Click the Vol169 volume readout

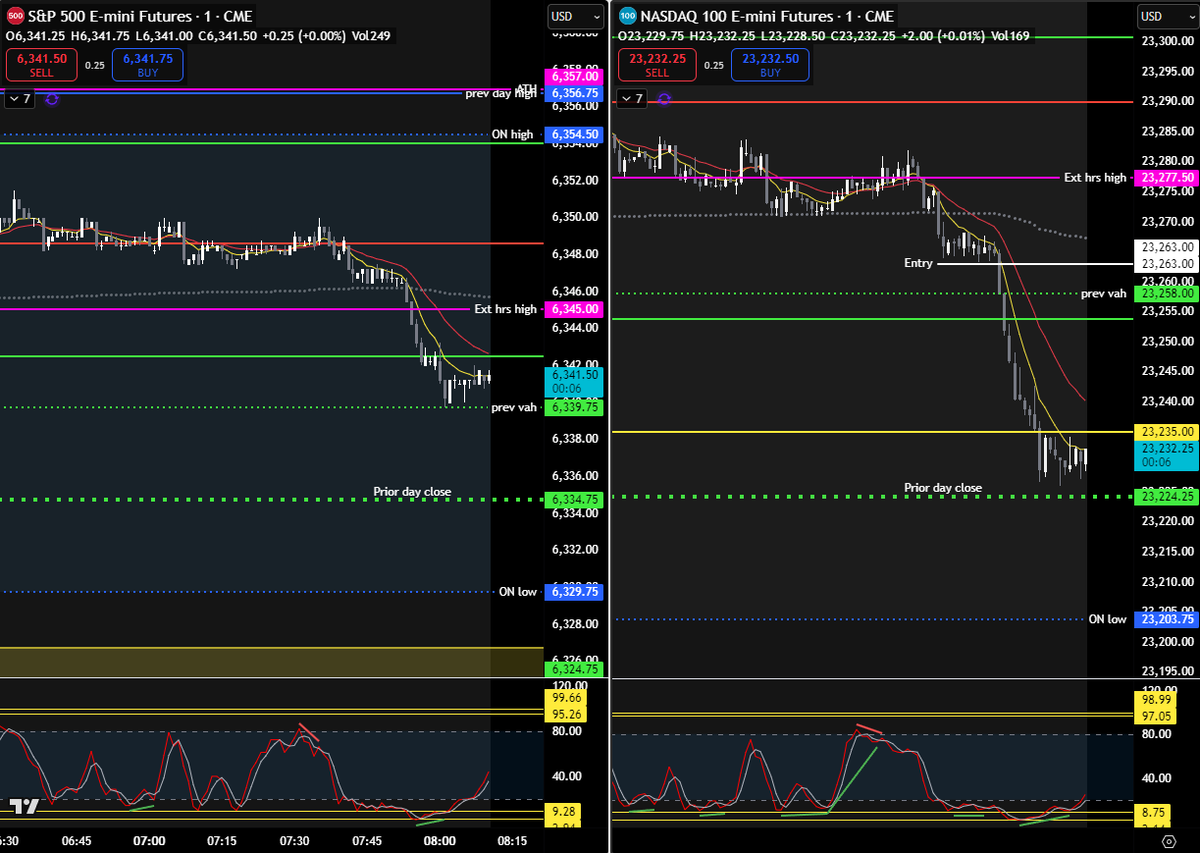tap(1009, 36)
